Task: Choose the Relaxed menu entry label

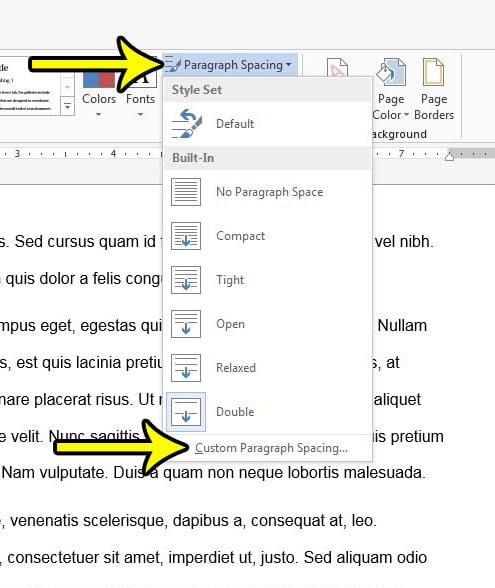Action: tap(236, 368)
